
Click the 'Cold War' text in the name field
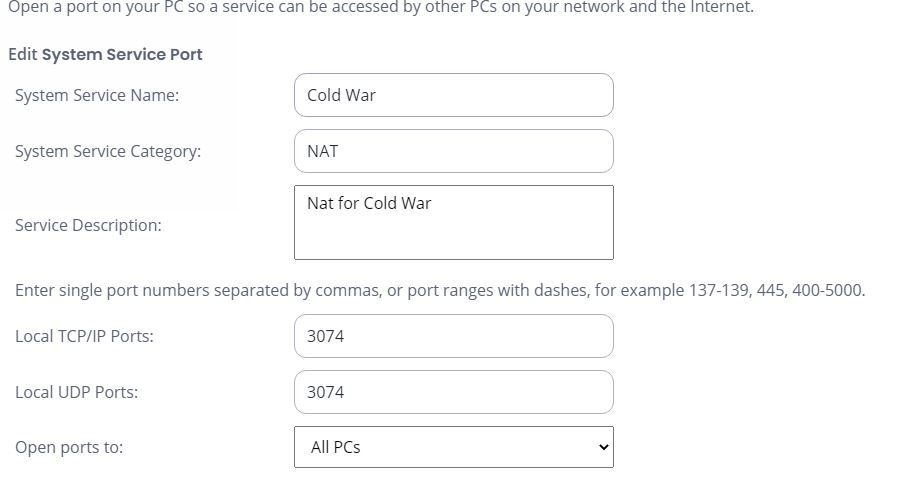341,96
